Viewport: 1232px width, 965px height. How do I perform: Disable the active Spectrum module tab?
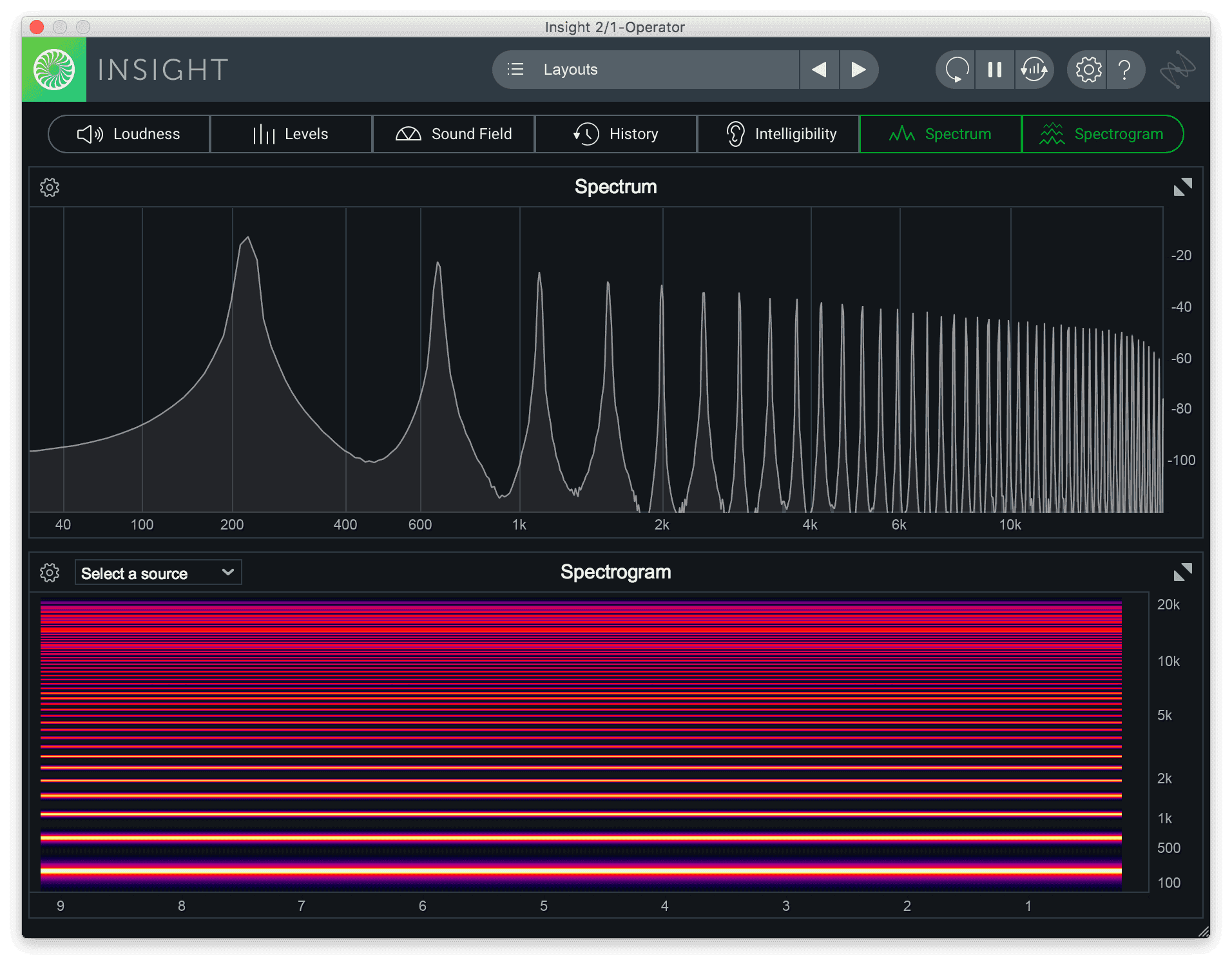(x=941, y=134)
